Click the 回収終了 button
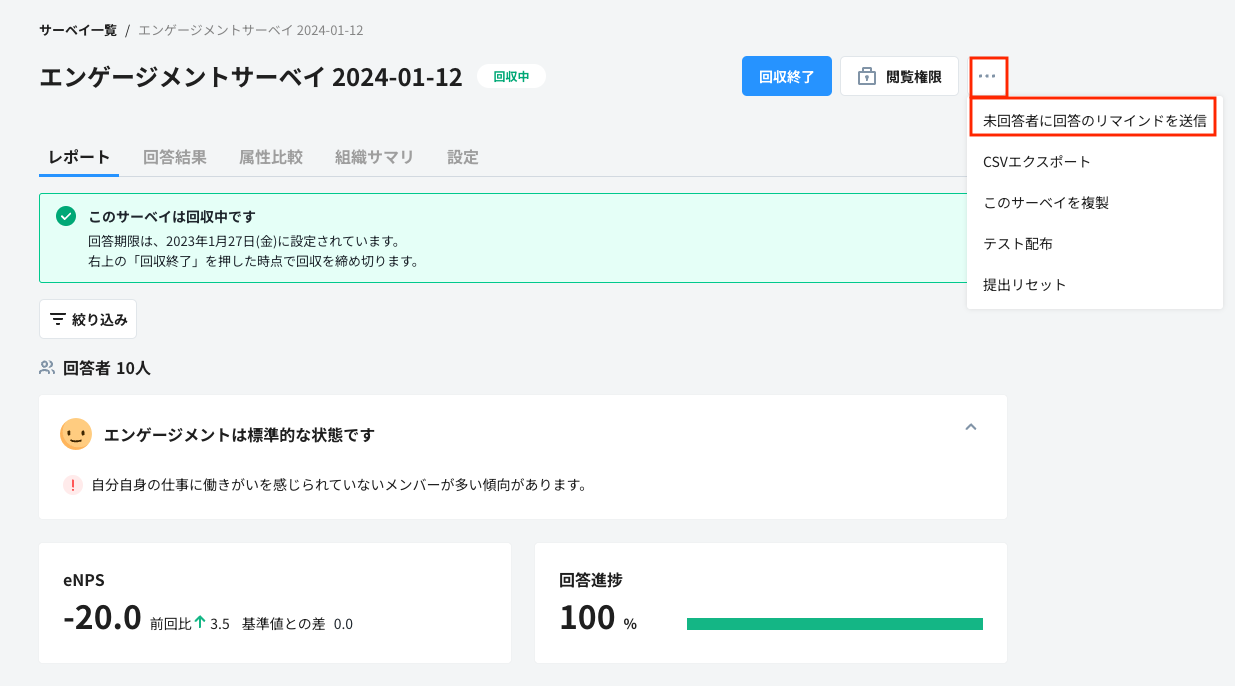 [x=787, y=76]
